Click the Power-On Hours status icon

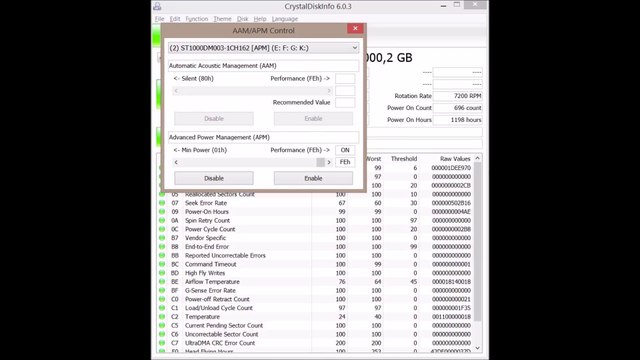pyautogui.click(x=162, y=211)
